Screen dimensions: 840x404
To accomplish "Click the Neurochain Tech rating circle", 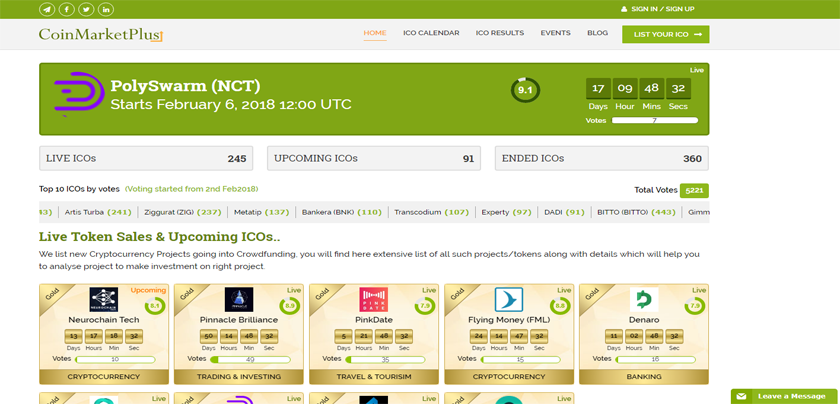I will (x=155, y=306).
